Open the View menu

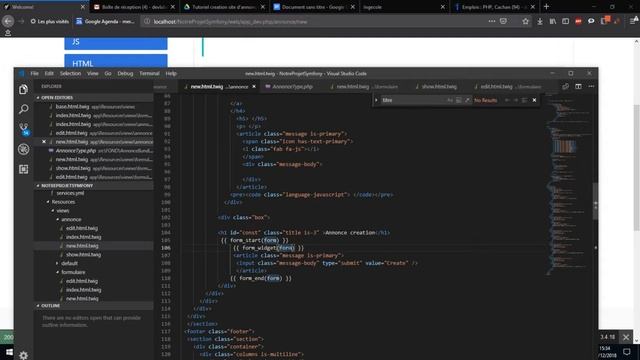coord(93,73)
